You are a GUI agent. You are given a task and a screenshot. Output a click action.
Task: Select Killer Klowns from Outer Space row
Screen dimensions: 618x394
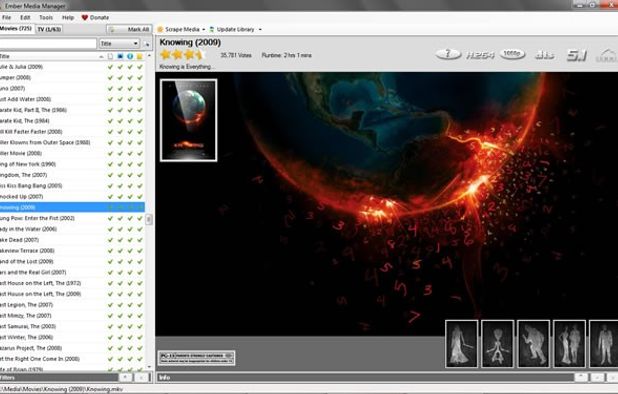73,142
